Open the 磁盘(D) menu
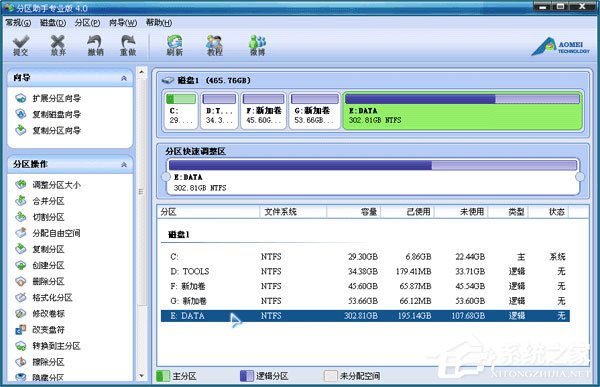The image size is (600, 387). click(x=53, y=23)
